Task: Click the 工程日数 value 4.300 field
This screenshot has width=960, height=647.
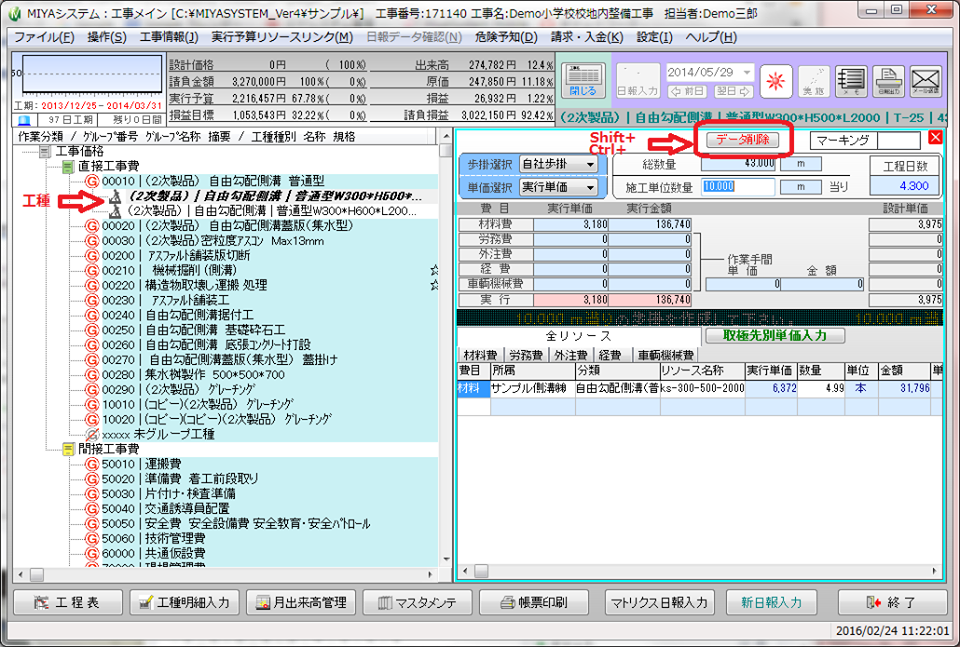Action: coord(906,186)
